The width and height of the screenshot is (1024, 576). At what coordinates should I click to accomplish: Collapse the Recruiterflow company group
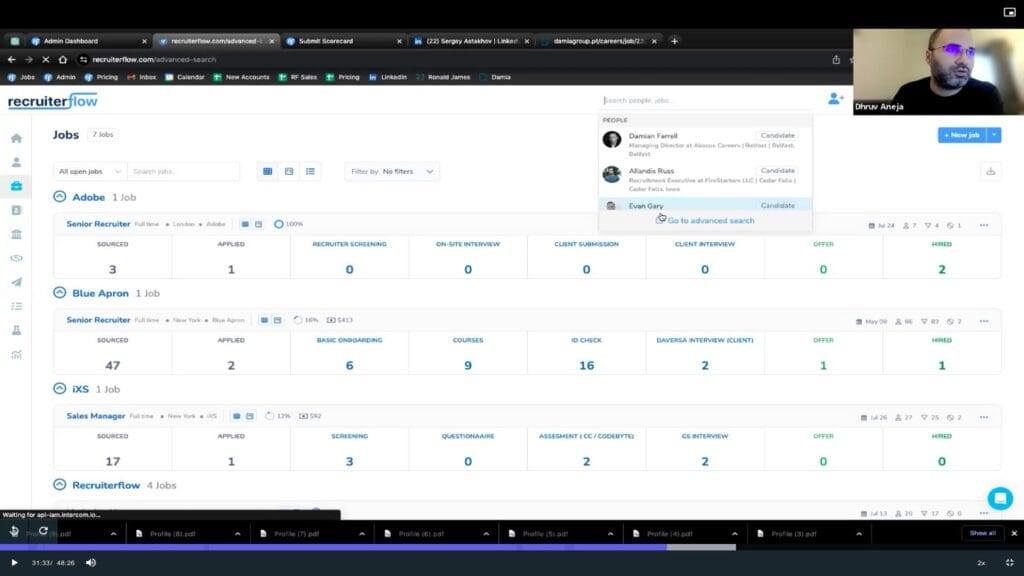(x=59, y=485)
